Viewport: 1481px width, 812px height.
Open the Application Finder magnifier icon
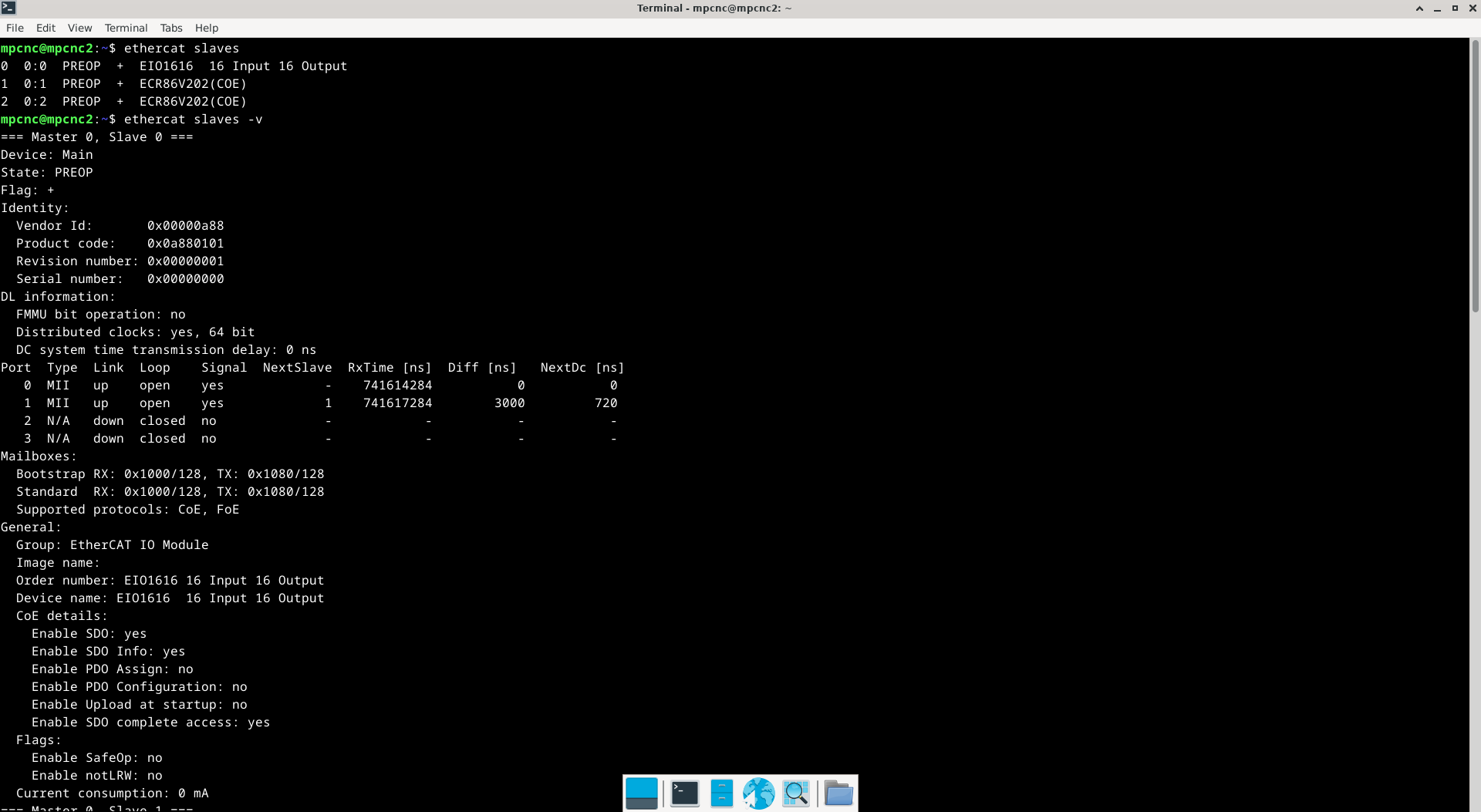(796, 793)
